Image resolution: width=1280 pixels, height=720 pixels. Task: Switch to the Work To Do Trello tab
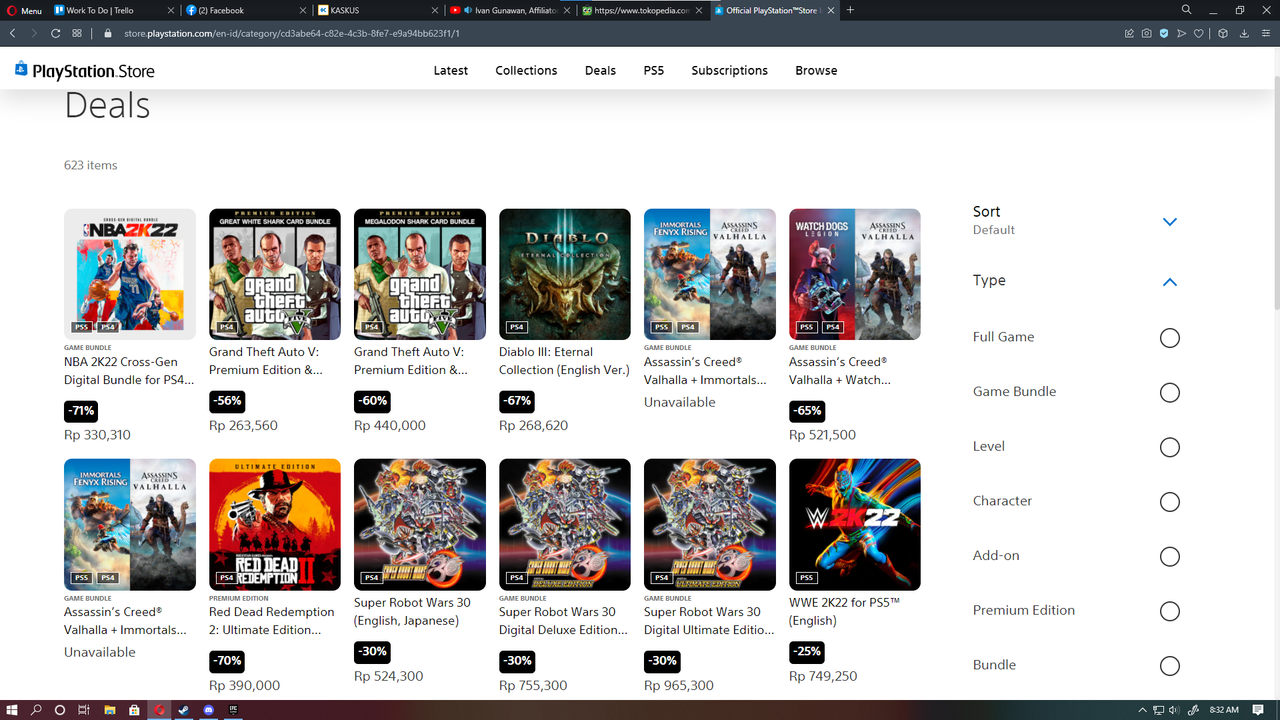(x=113, y=10)
